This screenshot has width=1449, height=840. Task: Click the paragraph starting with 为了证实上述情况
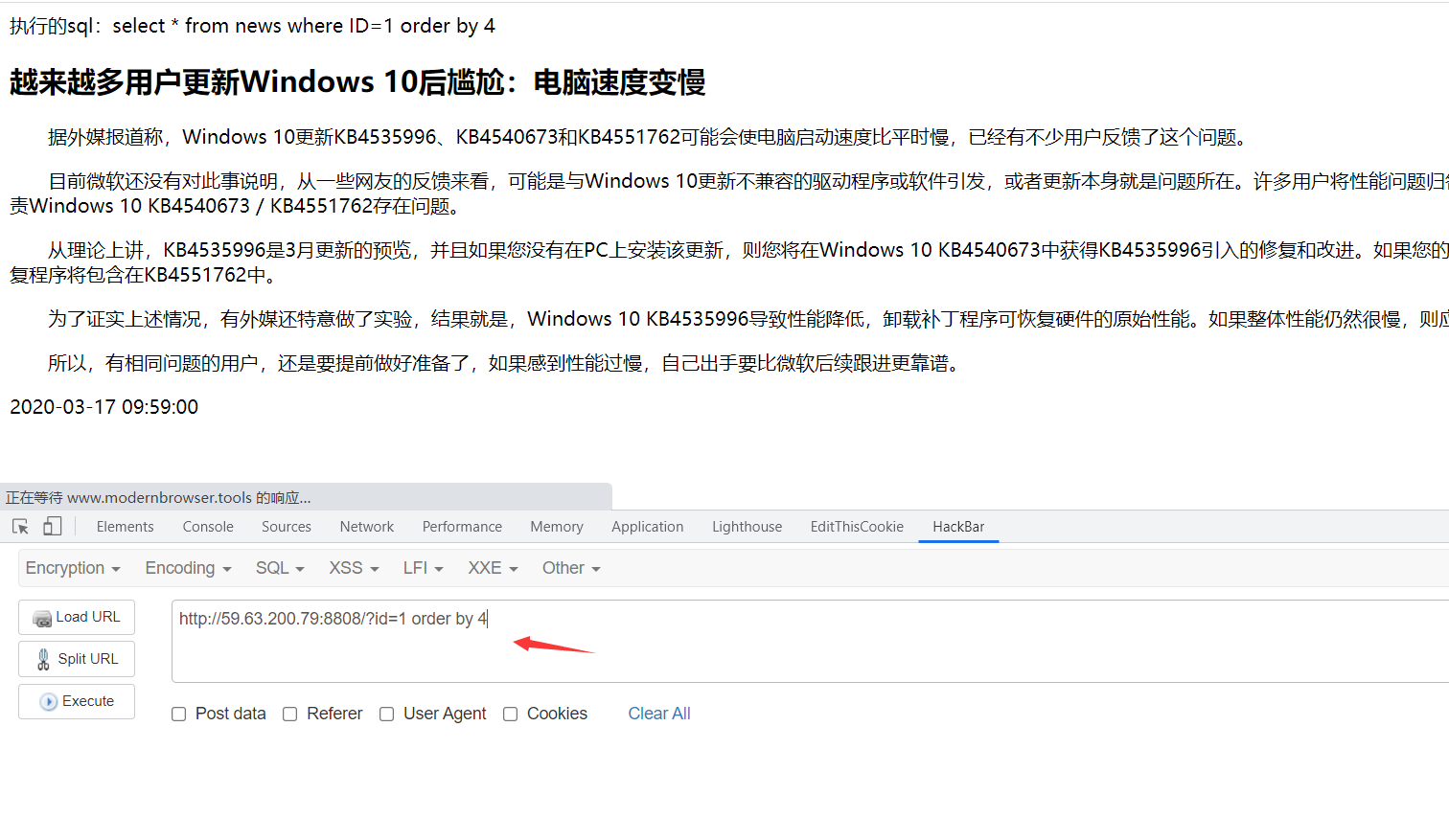(747, 319)
